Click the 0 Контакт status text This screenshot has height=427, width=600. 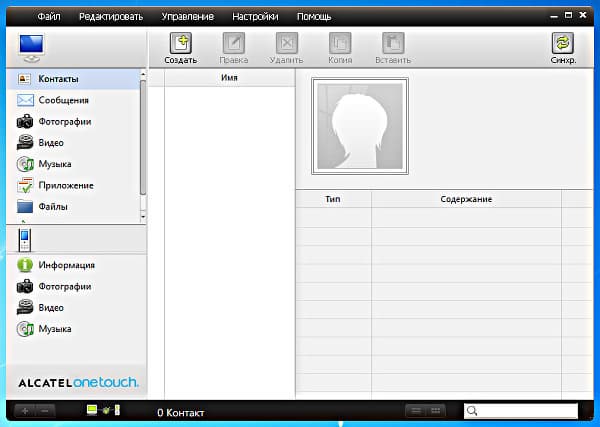pyautogui.click(x=181, y=413)
